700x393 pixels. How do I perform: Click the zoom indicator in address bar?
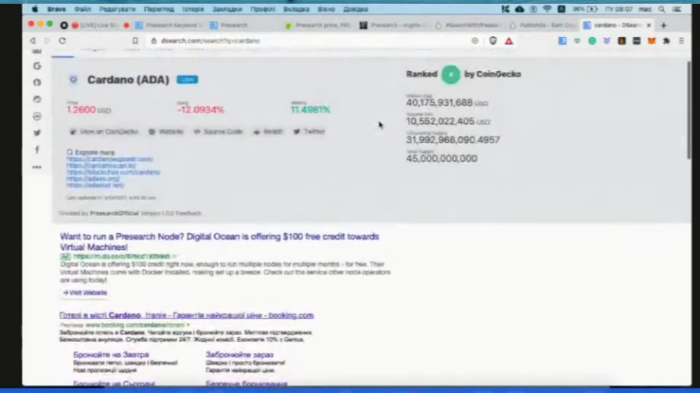pyautogui.click(x=475, y=41)
